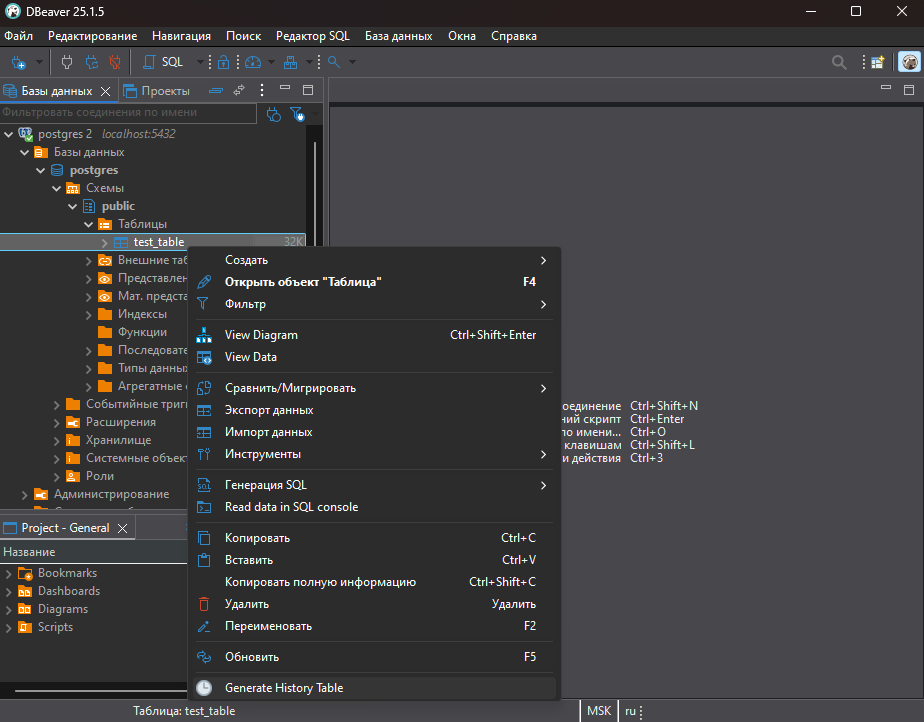Open the SQL editor toolbar button

[x=163, y=62]
